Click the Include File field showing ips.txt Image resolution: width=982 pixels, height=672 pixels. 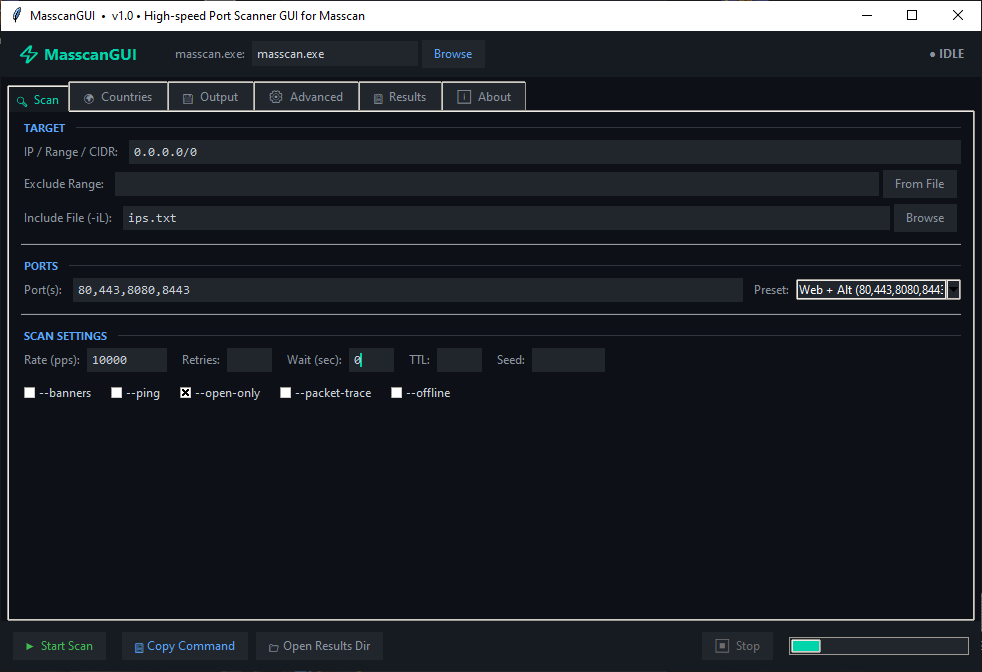pos(506,218)
